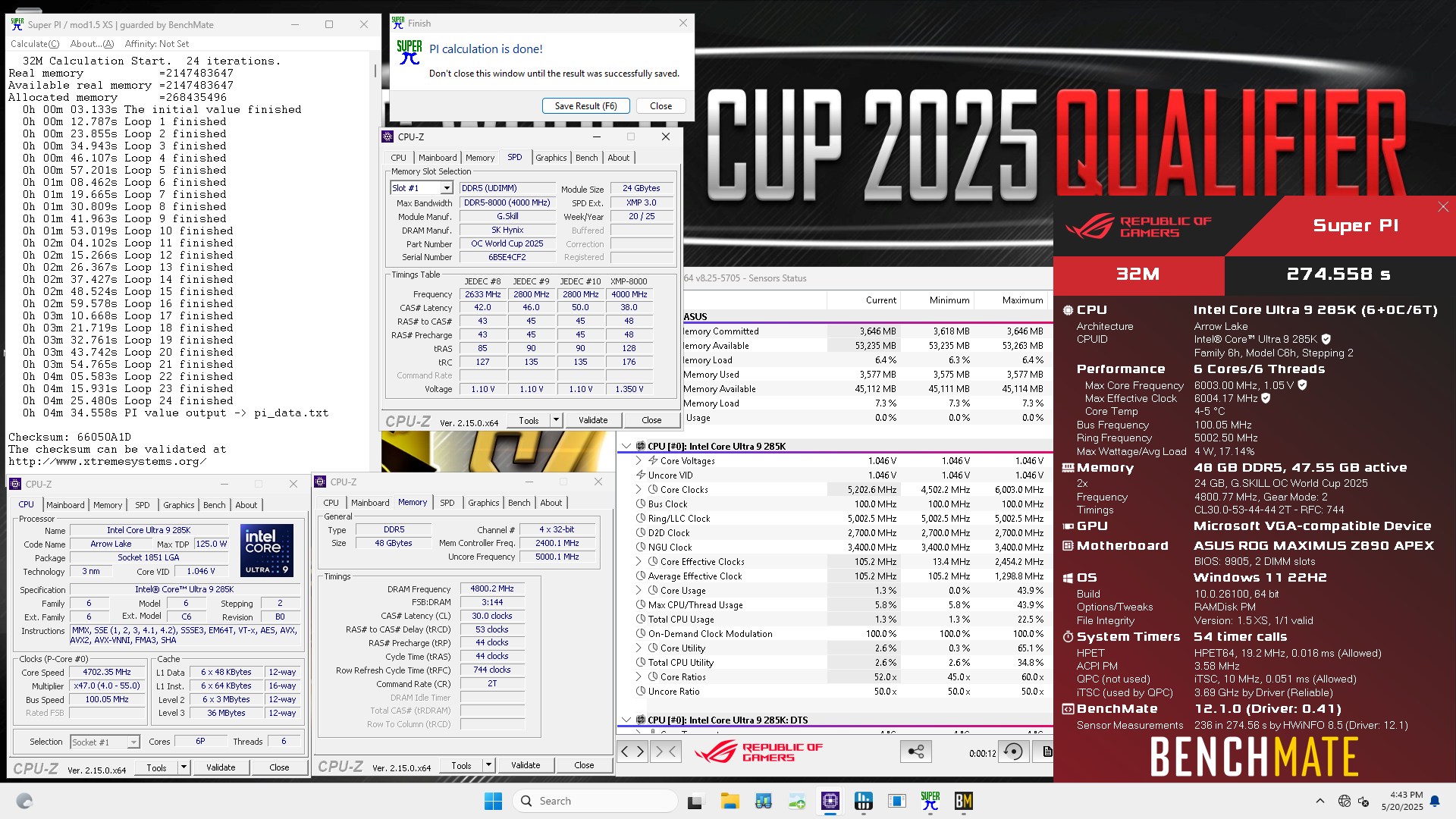Click Tools button in CPU-Z SPD window
The height and width of the screenshot is (819, 1456).
529,420
